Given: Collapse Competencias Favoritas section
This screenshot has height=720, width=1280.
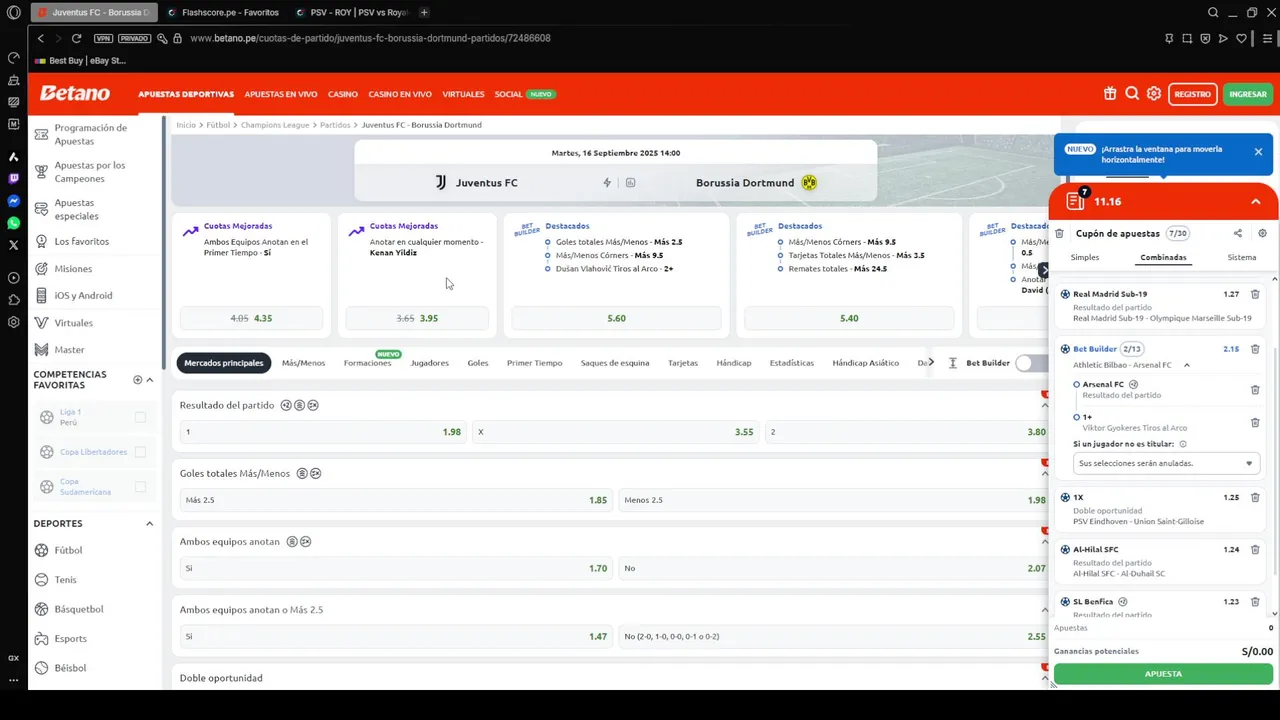Looking at the screenshot, I should (x=150, y=380).
